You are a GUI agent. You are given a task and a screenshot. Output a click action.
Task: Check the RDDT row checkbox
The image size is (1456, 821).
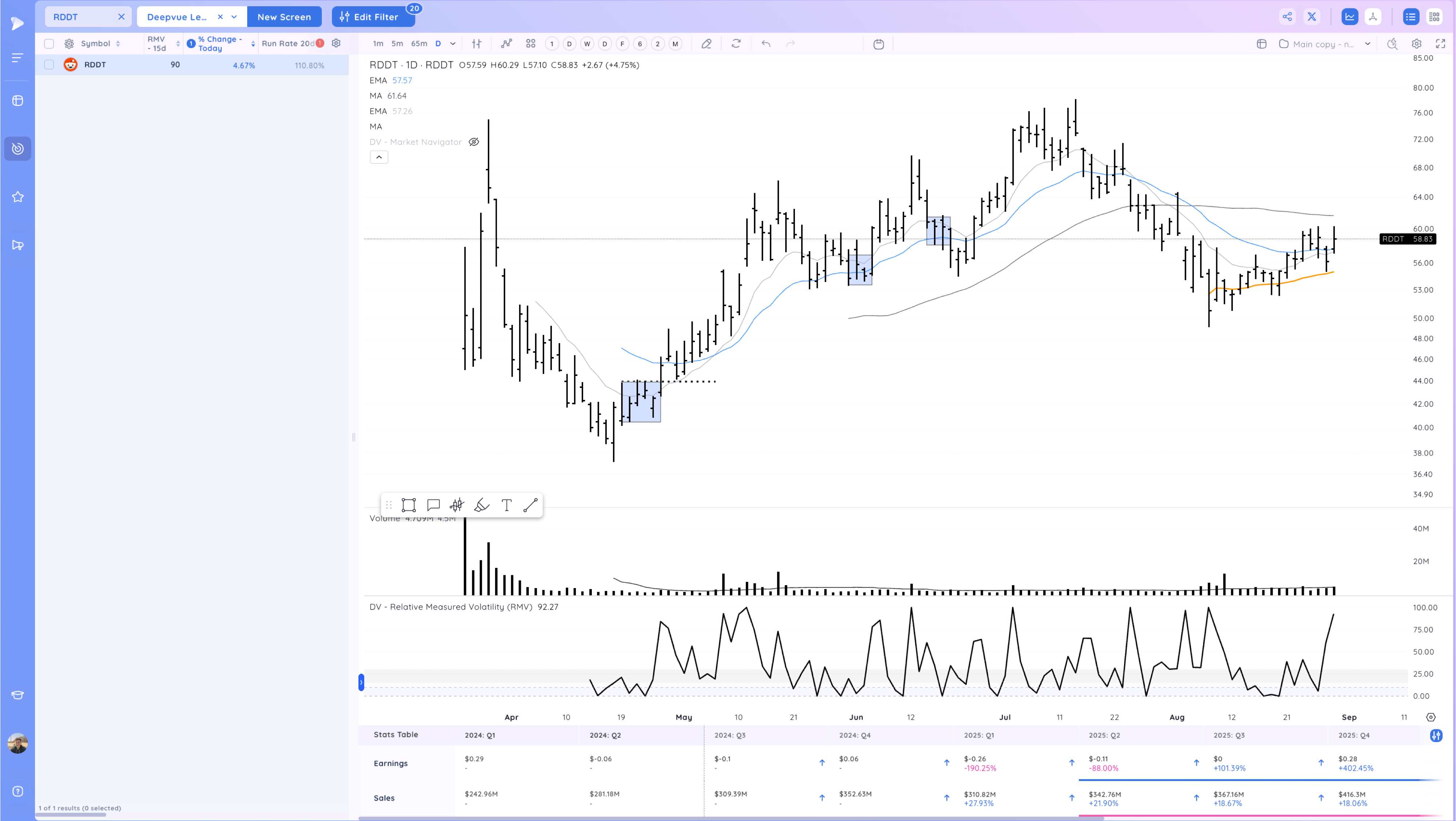pyautogui.click(x=49, y=65)
